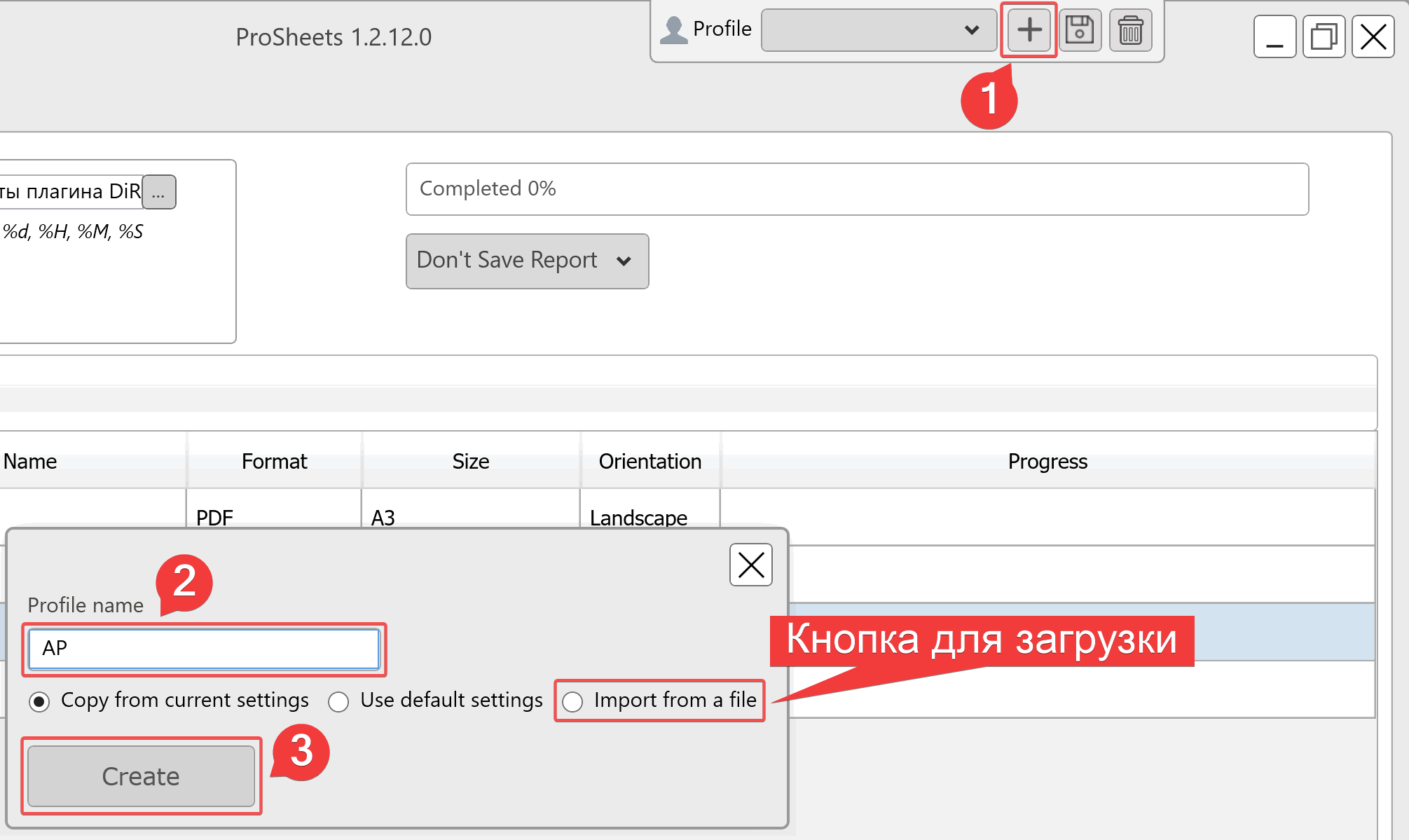Click the plus icon to add a profile
Viewport: 1409px width, 840px height.
[1029, 30]
